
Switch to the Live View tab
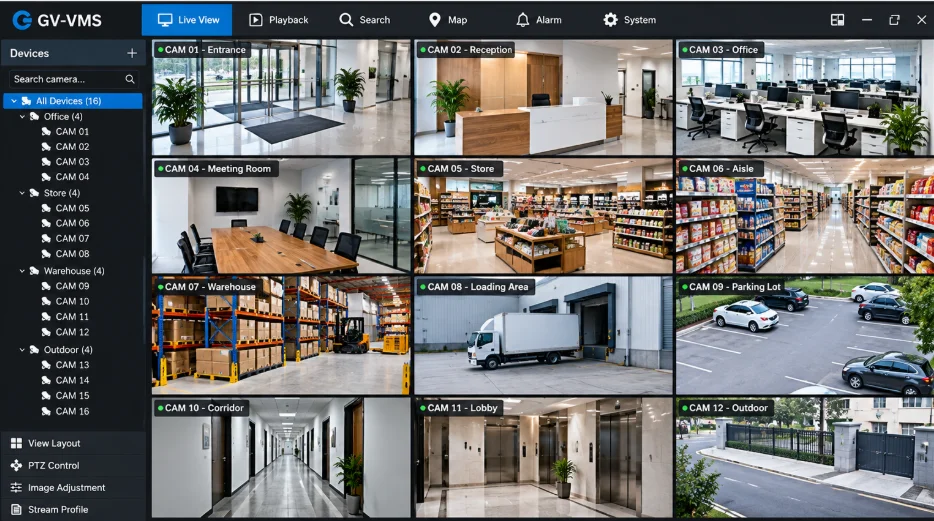[188, 20]
